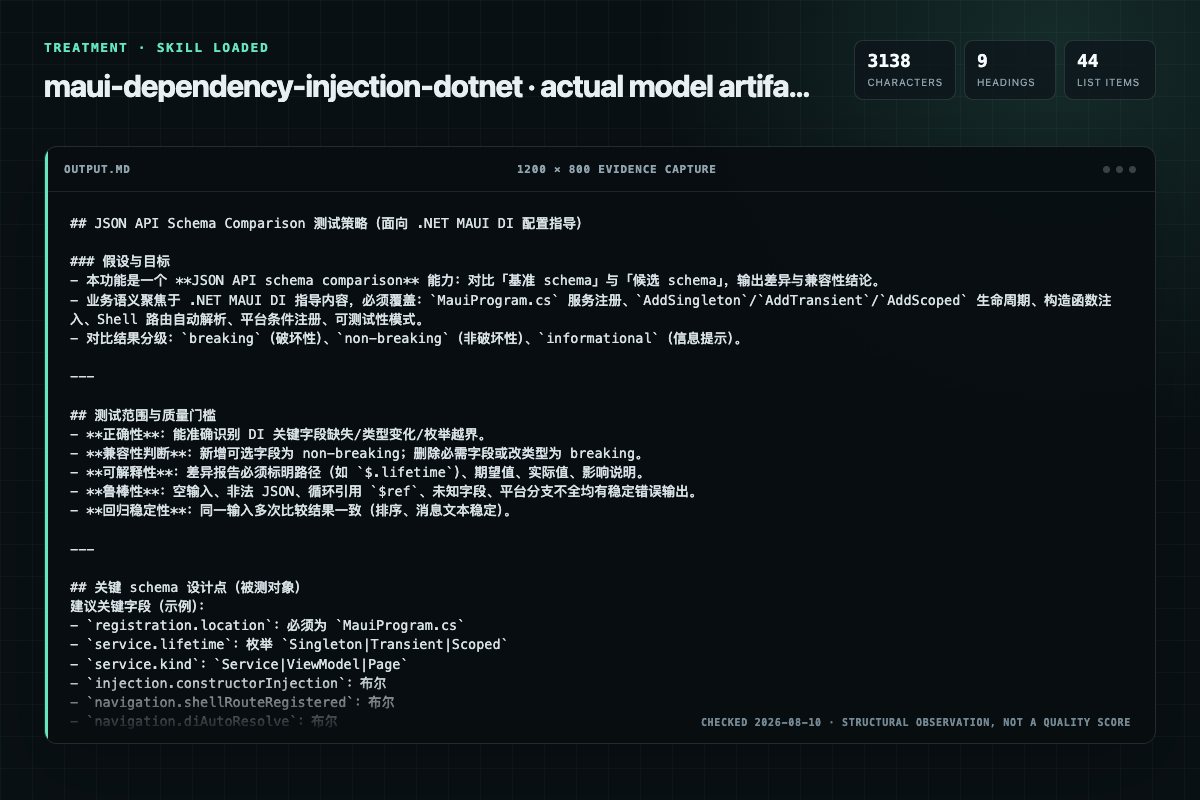The image size is (1200, 800).
Task: Click the "## 测试范围与质量门槛" heading
Action: (x=144, y=414)
